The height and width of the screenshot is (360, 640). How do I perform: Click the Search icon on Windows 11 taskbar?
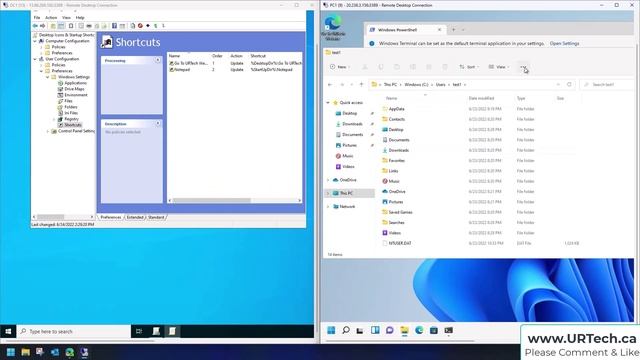[x=346, y=330]
